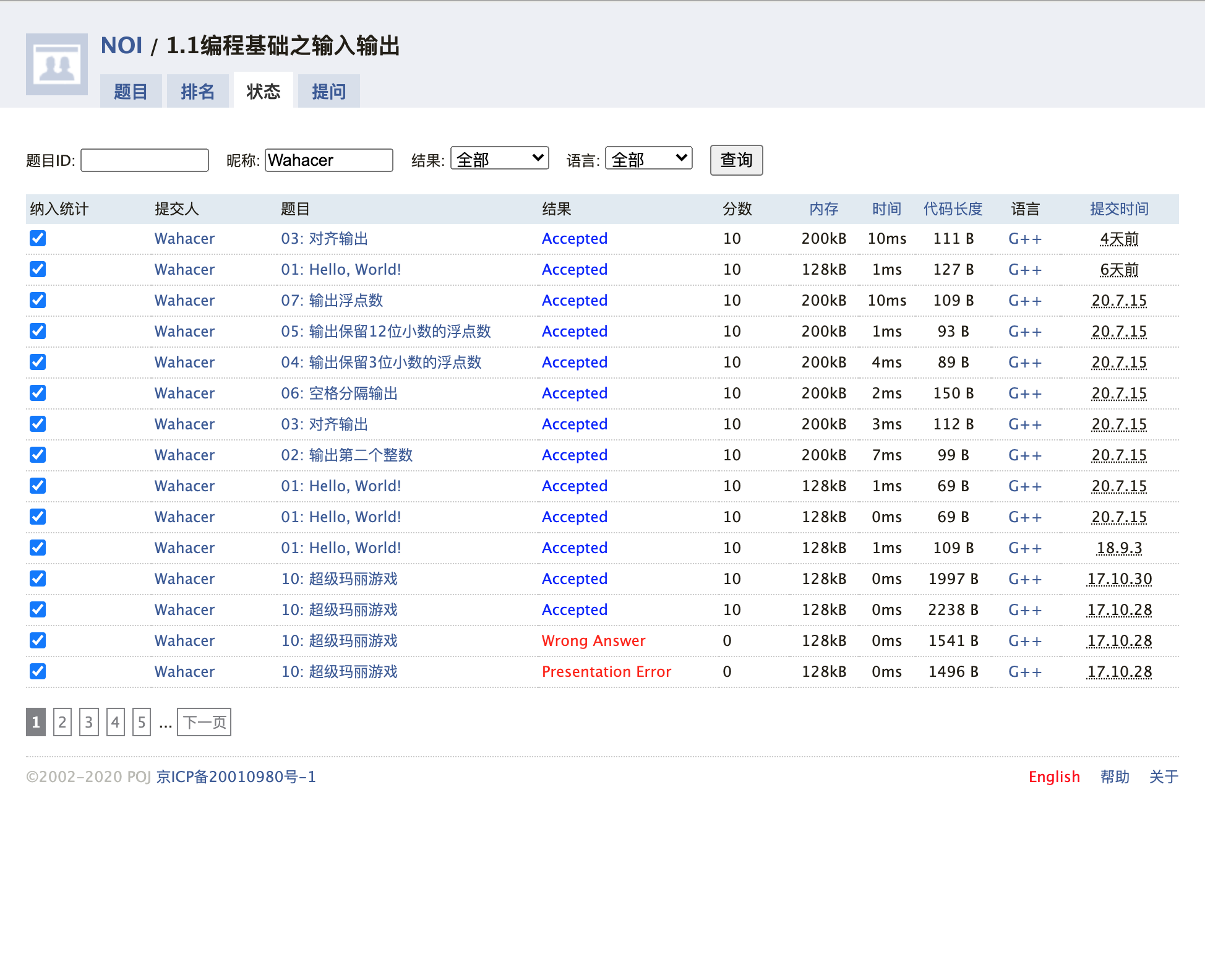Go to page 3 of results
Viewport: 1205px width, 980px height.
[88, 722]
